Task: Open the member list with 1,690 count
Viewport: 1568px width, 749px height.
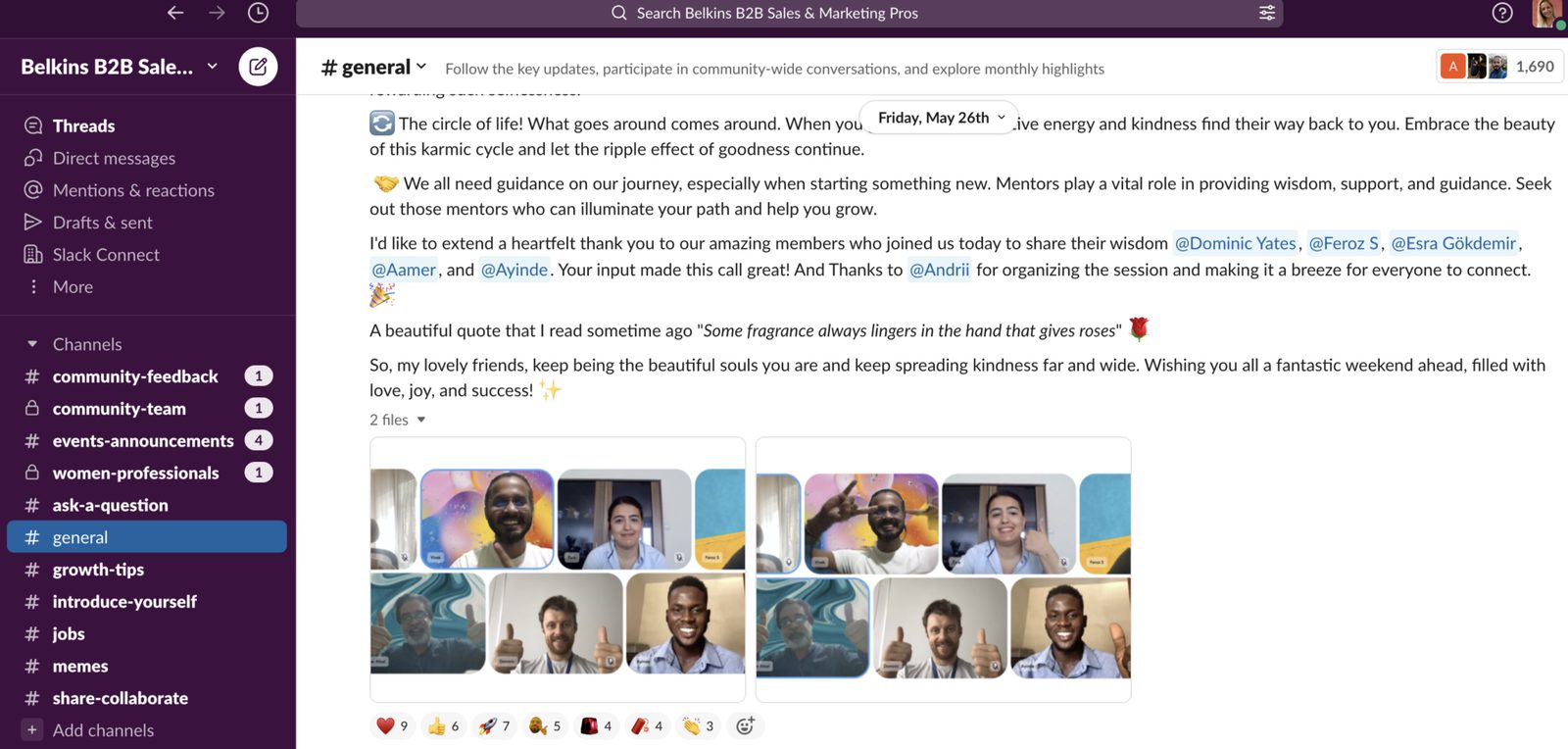Action: [1498, 67]
